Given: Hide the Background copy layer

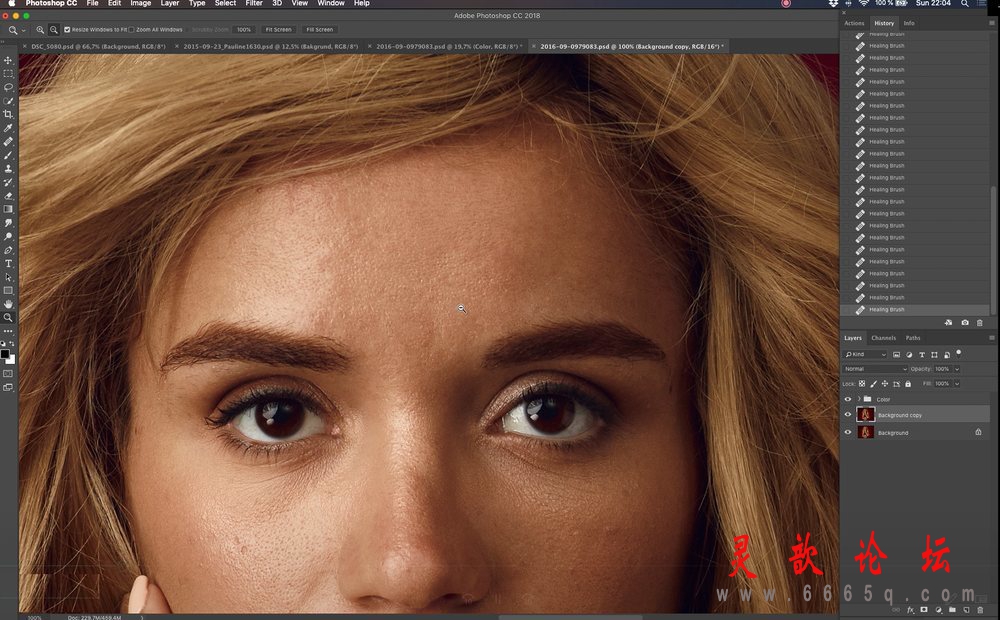Looking at the screenshot, I should 848,415.
